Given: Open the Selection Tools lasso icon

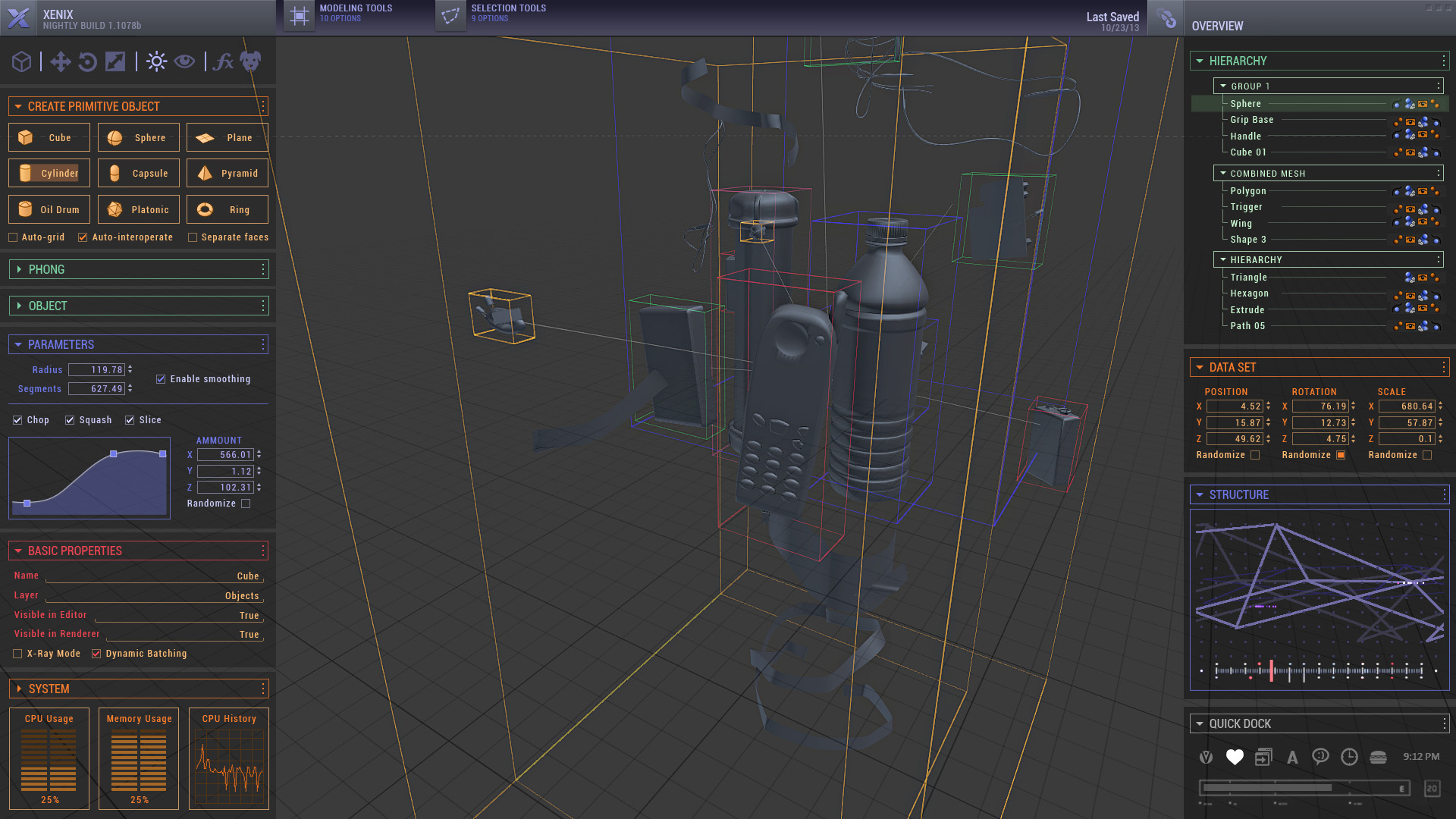Looking at the screenshot, I should tap(450, 16).
